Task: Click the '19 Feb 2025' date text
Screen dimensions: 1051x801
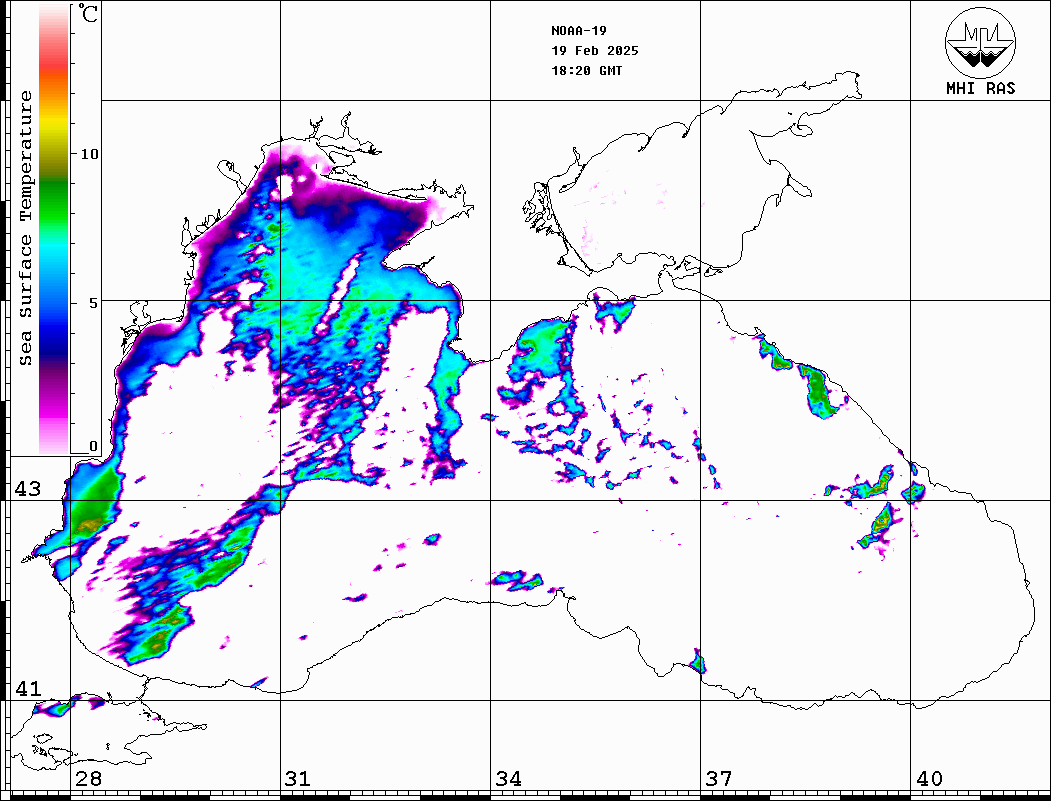Action: tap(595, 51)
